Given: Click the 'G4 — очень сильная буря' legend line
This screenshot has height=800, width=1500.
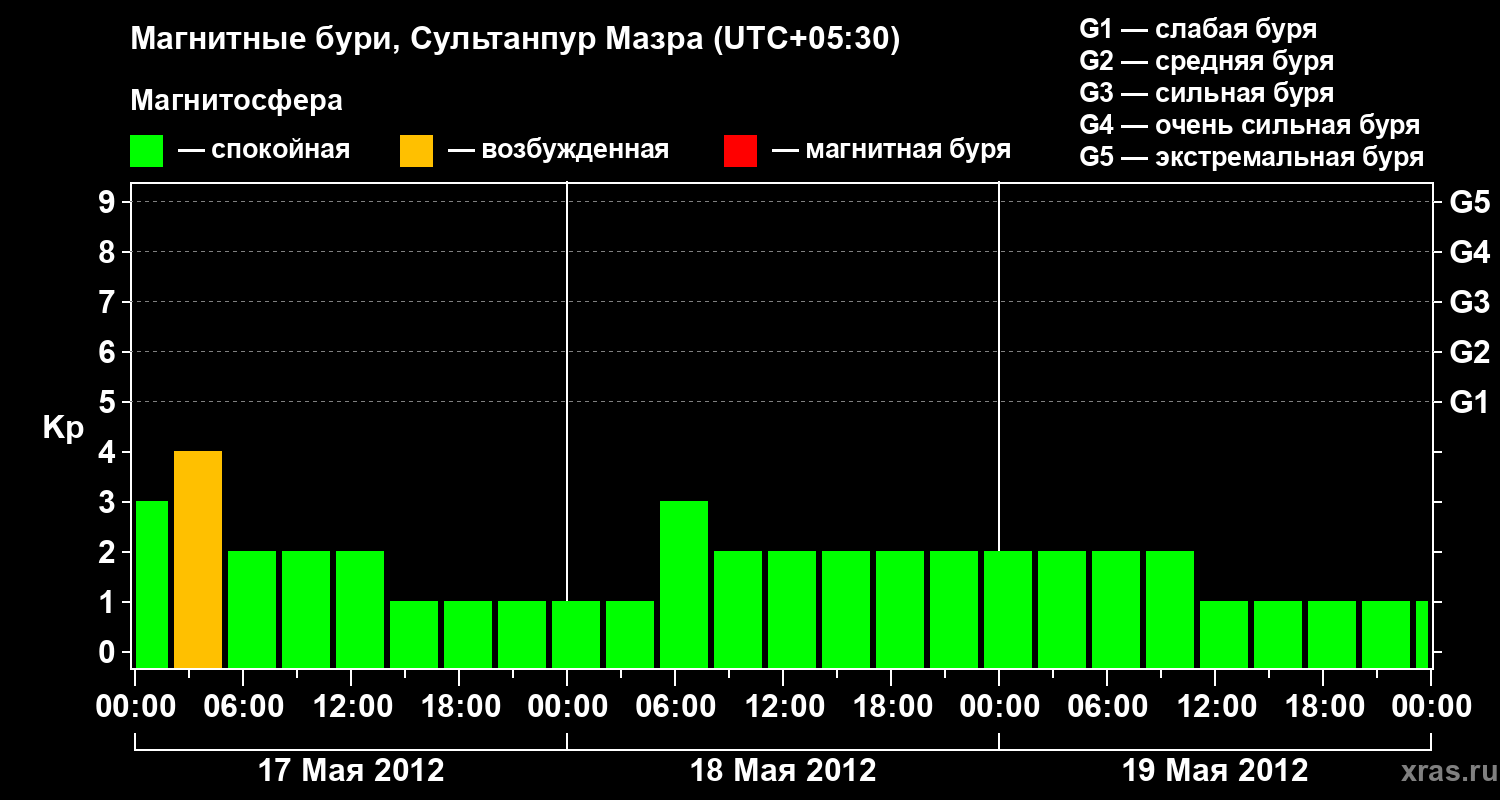Looking at the screenshot, I should coord(1250,125).
